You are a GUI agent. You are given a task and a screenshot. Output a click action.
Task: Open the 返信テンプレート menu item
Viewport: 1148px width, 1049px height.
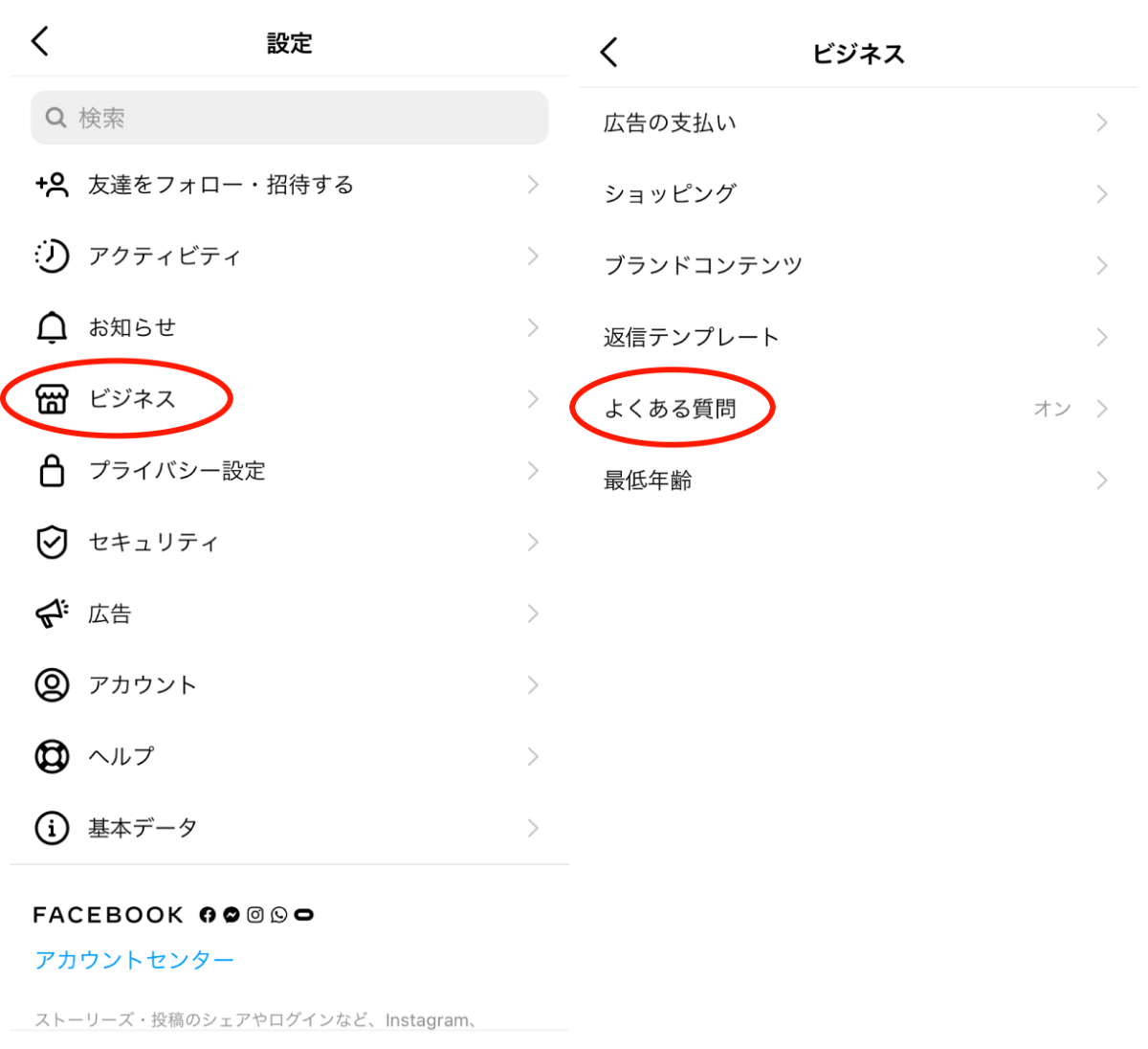(x=858, y=337)
